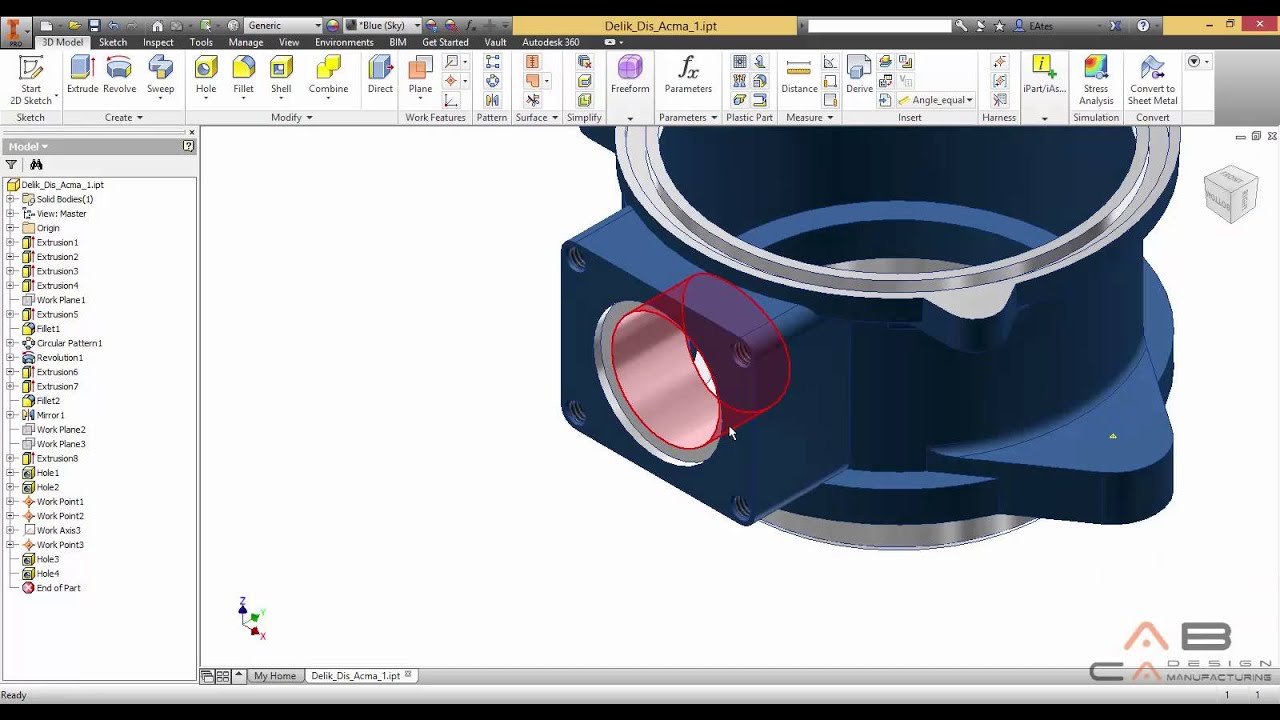
Task: Open the Manage ribbon tab
Action: coord(246,42)
